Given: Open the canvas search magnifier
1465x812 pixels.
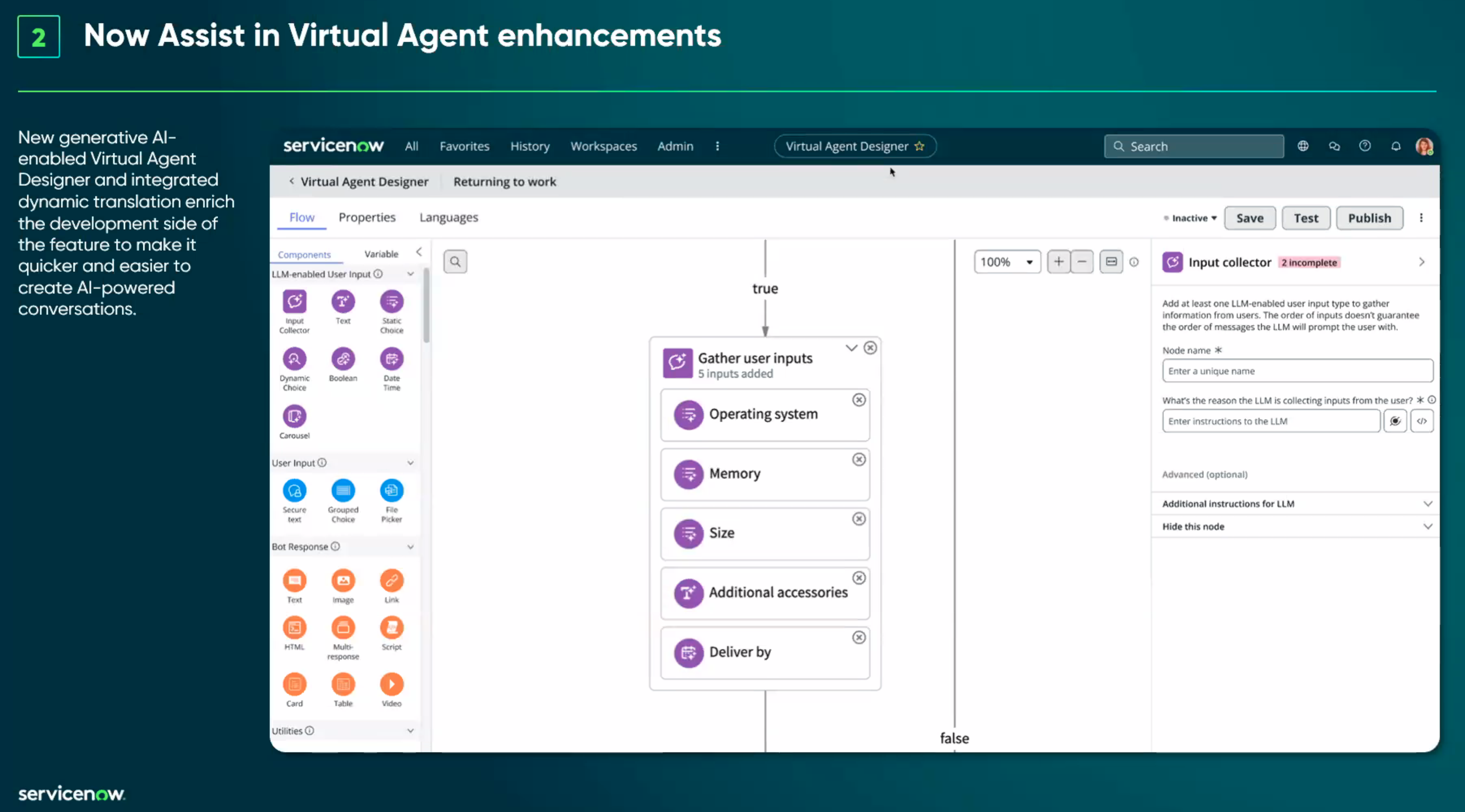Looking at the screenshot, I should (455, 262).
